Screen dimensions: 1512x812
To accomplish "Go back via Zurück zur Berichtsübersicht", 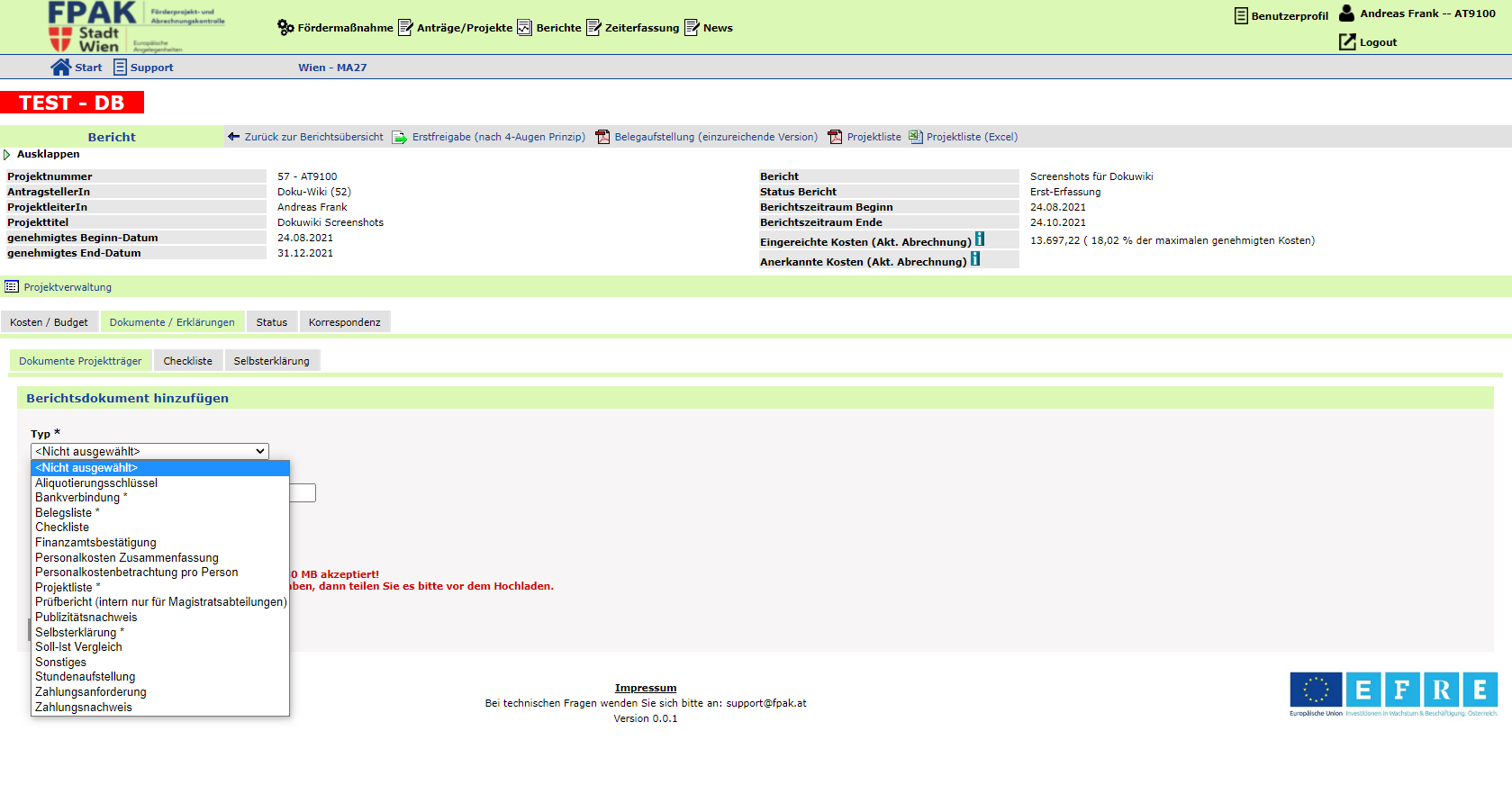I will [312, 137].
